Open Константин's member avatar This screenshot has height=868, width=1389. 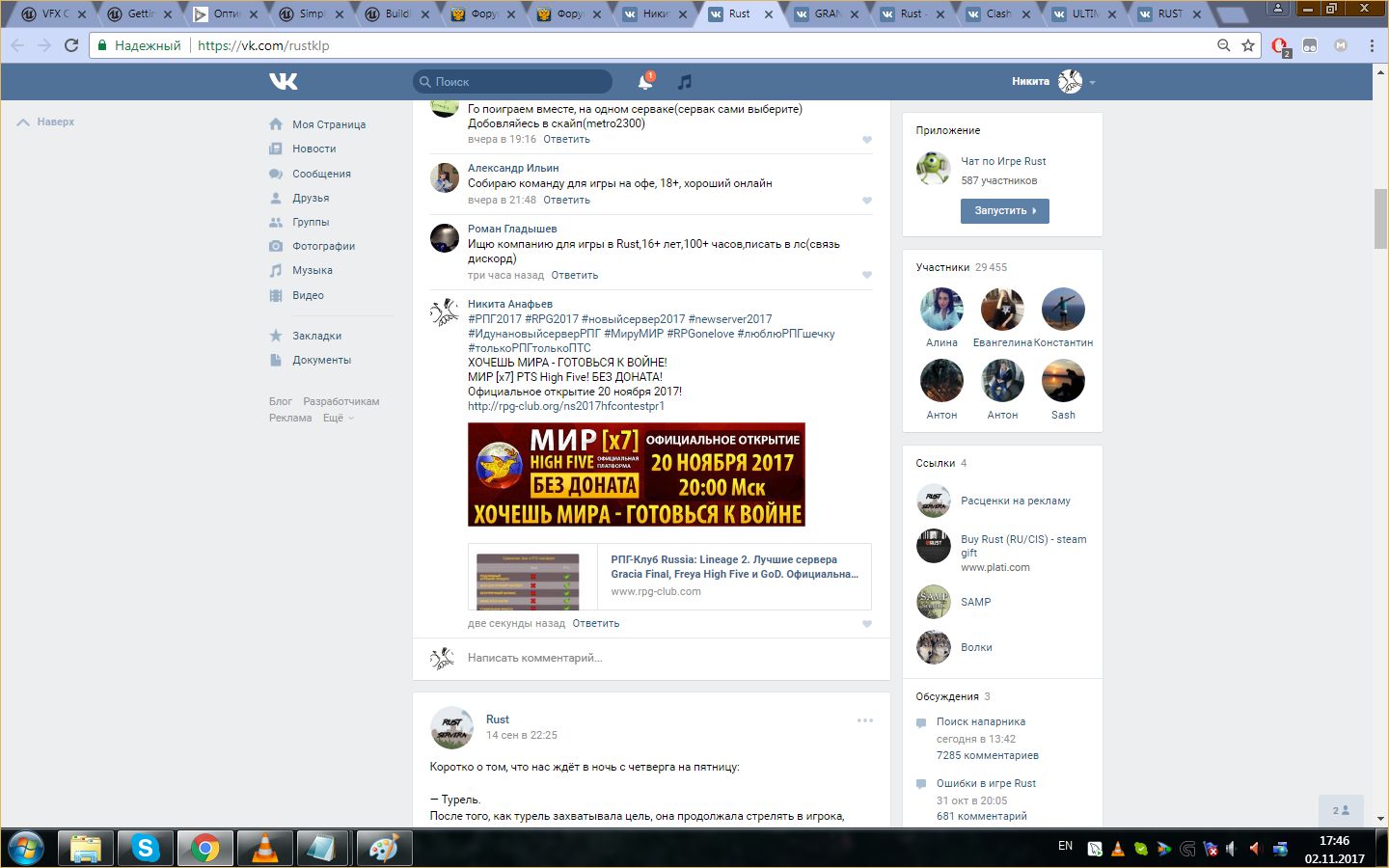[1063, 310]
